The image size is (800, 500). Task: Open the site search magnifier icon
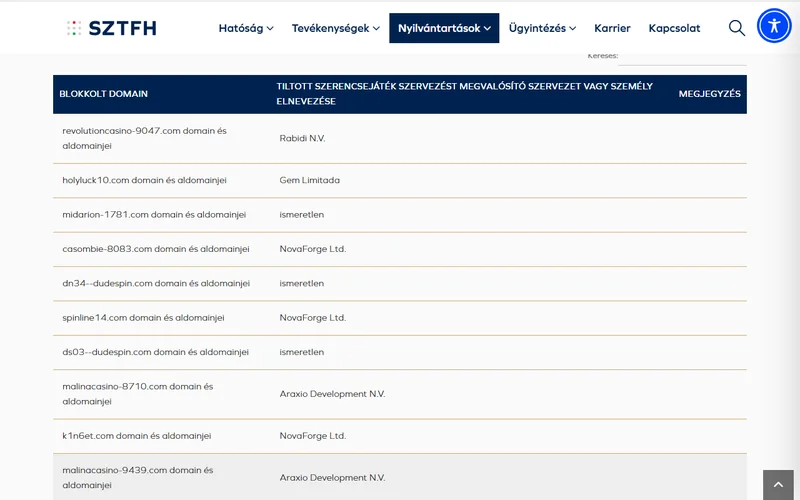coord(737,28)
